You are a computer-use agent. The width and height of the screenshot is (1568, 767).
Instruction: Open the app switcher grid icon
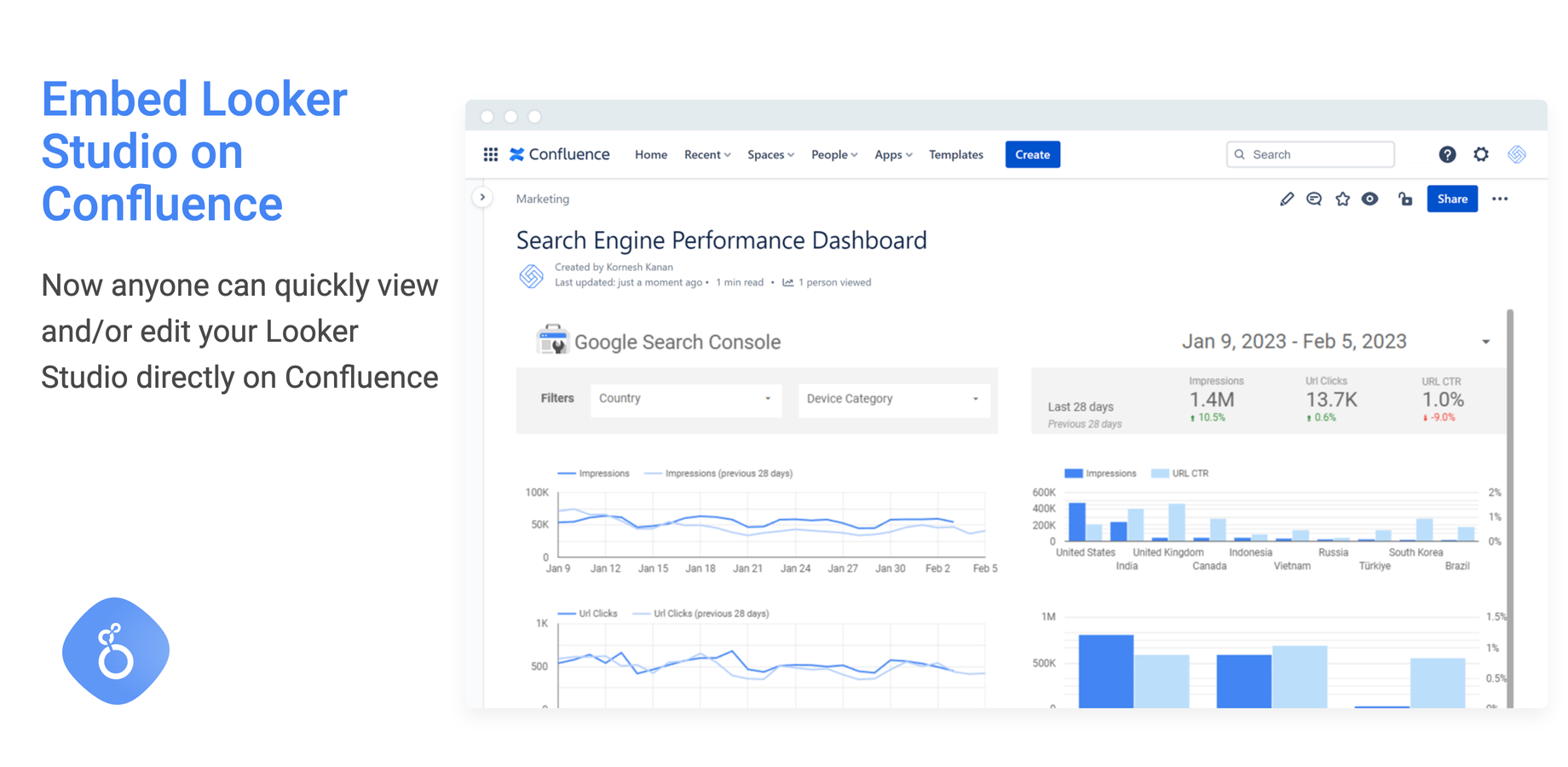(491, 154)
